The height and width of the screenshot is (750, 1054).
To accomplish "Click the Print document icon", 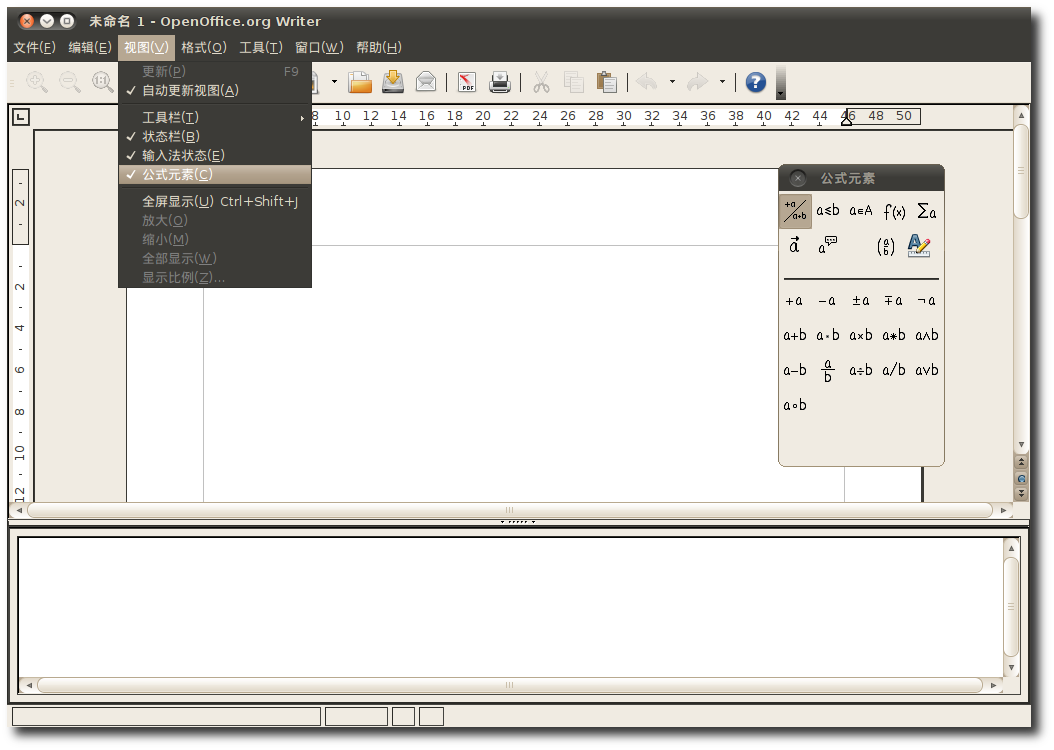I will pyautogui.click(x=500, y=82).
